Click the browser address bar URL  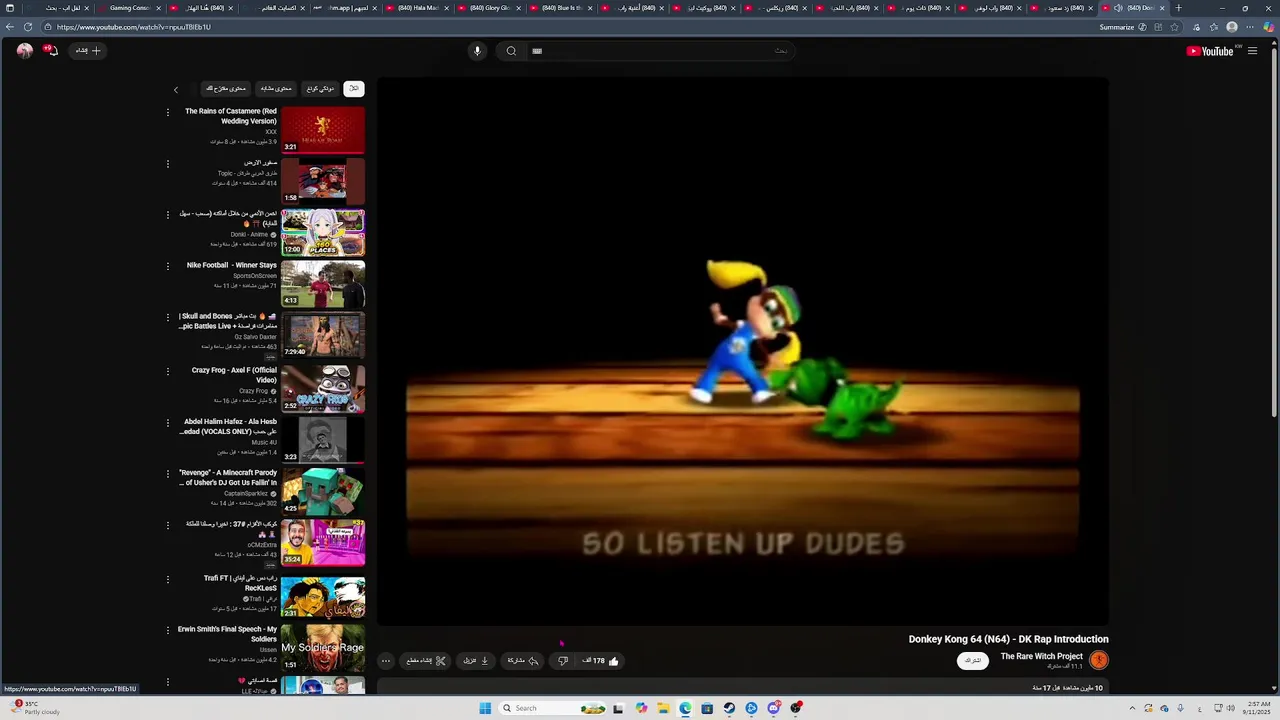click(134, 27)
